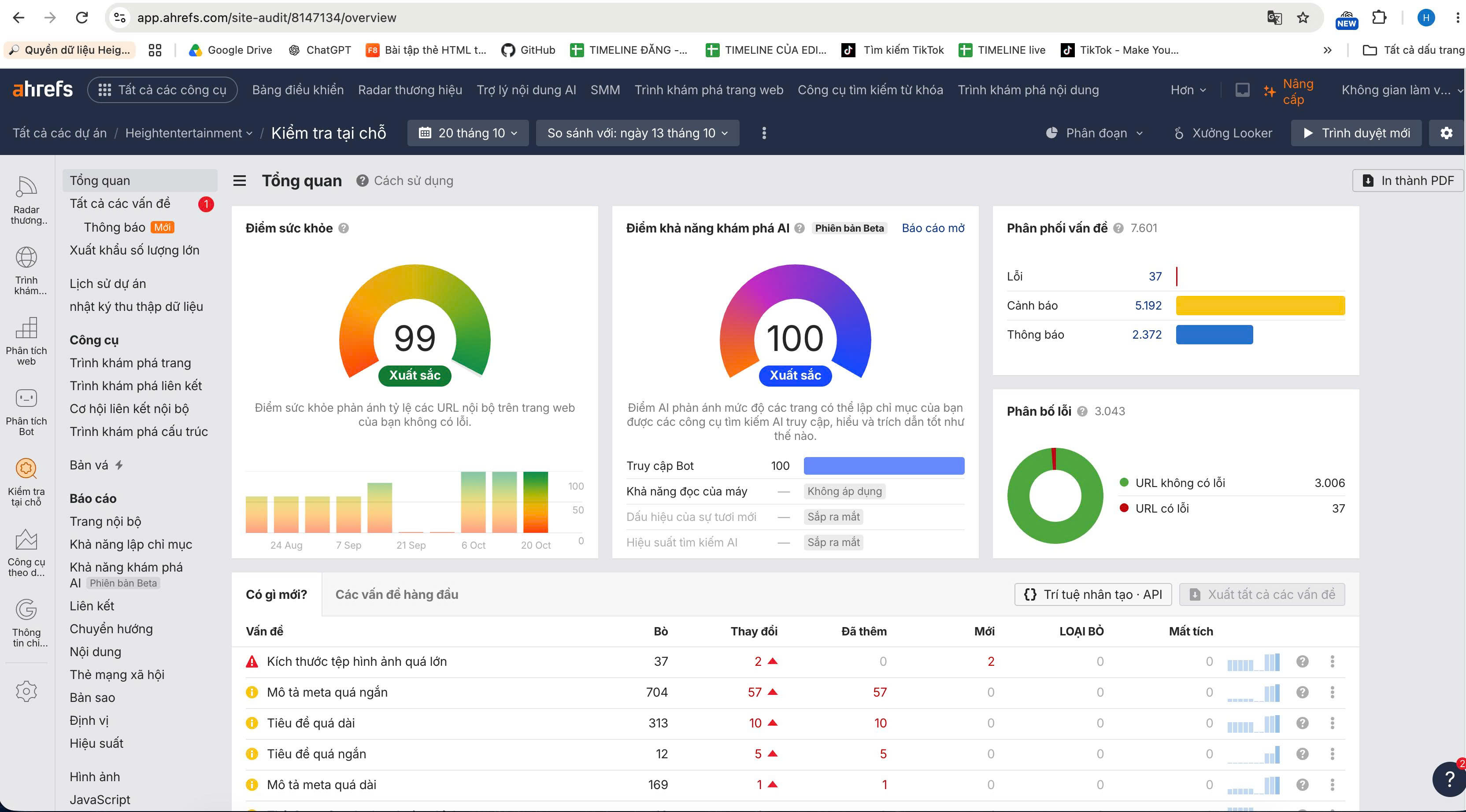Open the 20 tháng 10 date dropdown

(x=468, y=133)
